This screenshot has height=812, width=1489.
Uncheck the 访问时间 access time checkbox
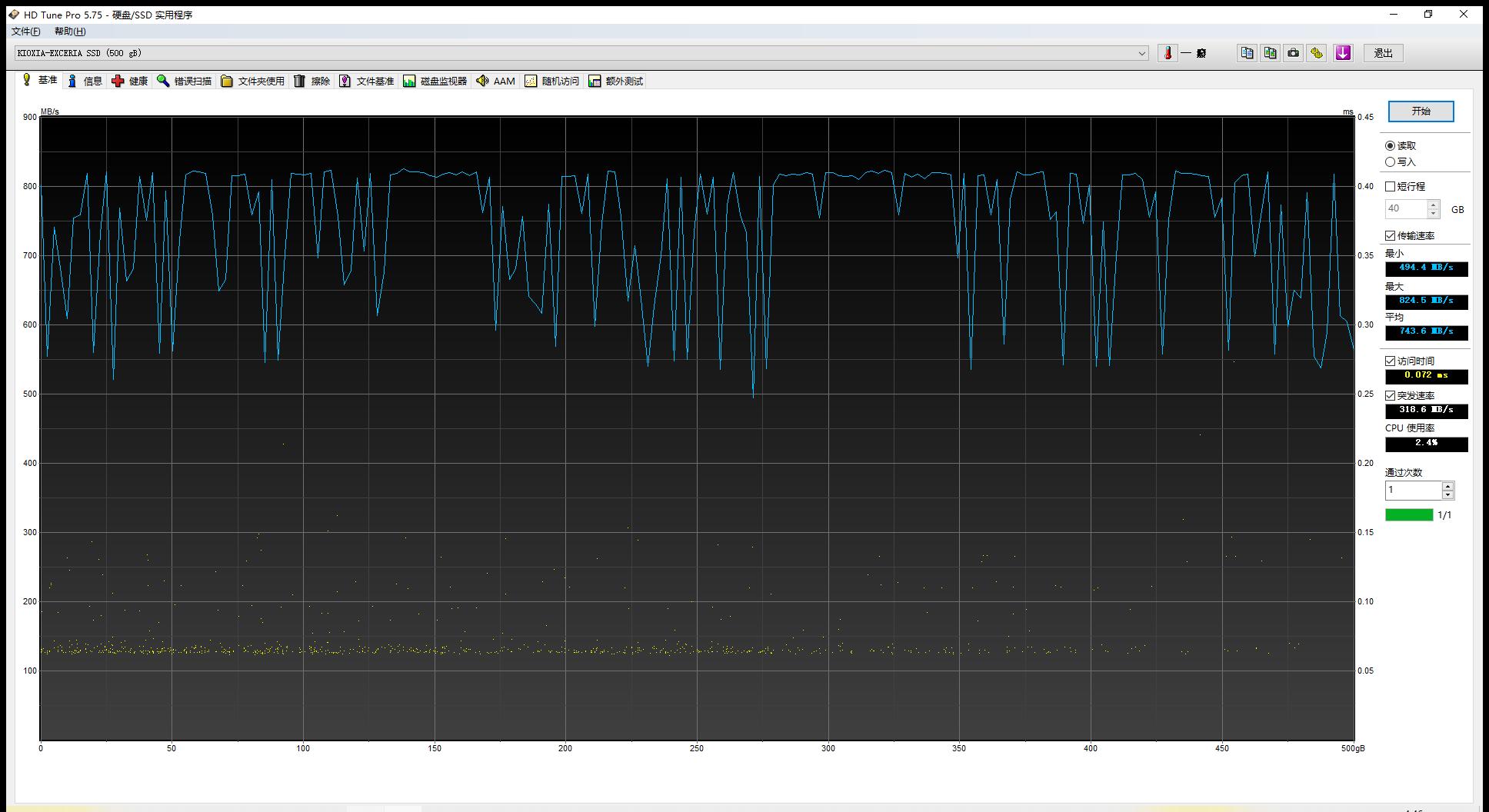tap(1391, 361)
